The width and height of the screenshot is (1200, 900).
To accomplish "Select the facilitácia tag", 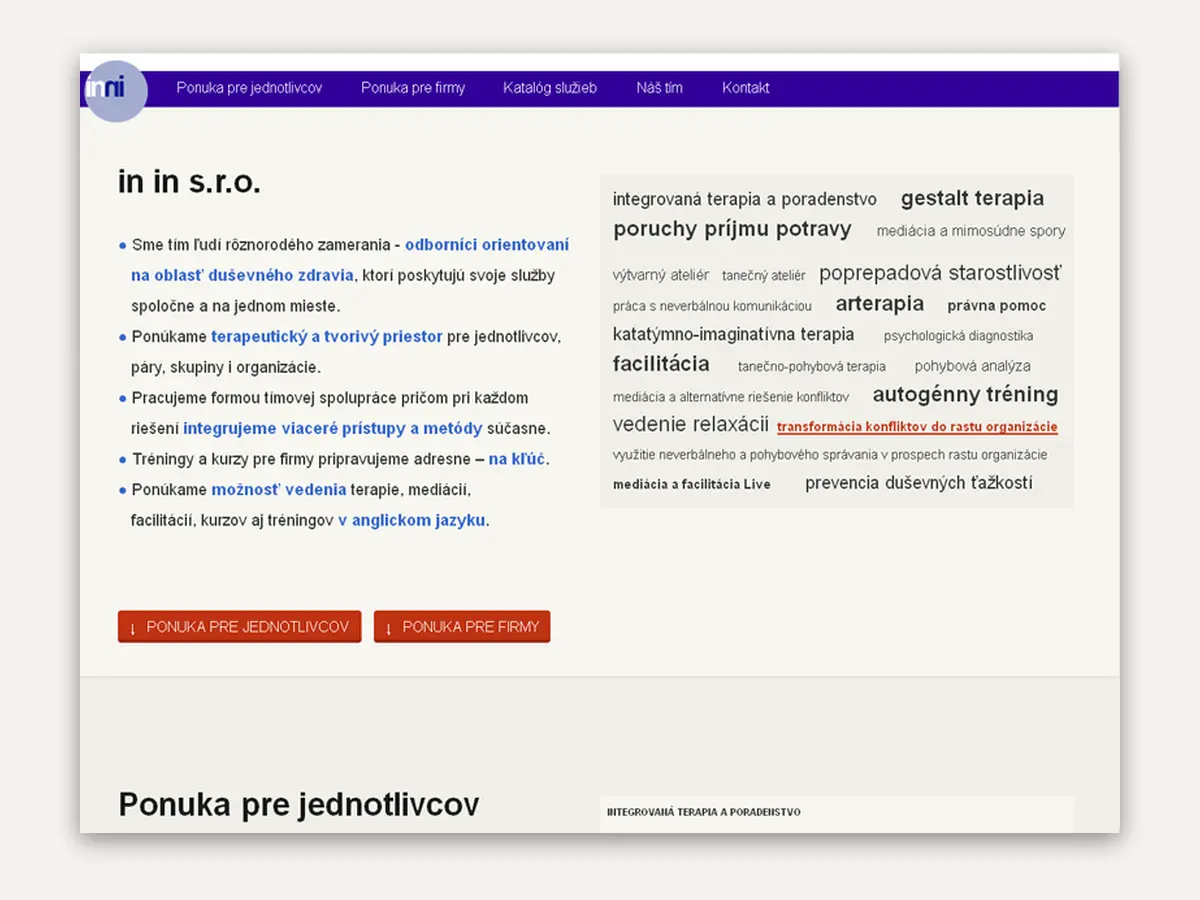I will [x=661, y=364].
